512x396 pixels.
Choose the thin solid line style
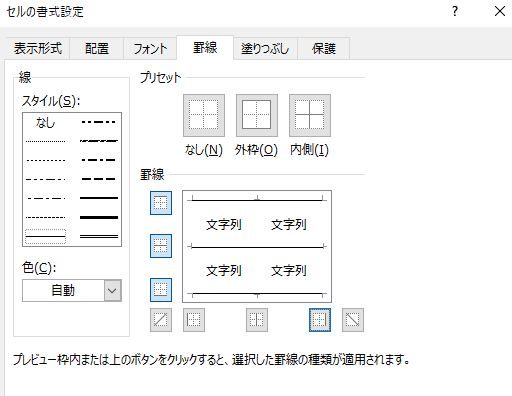click(x=45, y=237)
